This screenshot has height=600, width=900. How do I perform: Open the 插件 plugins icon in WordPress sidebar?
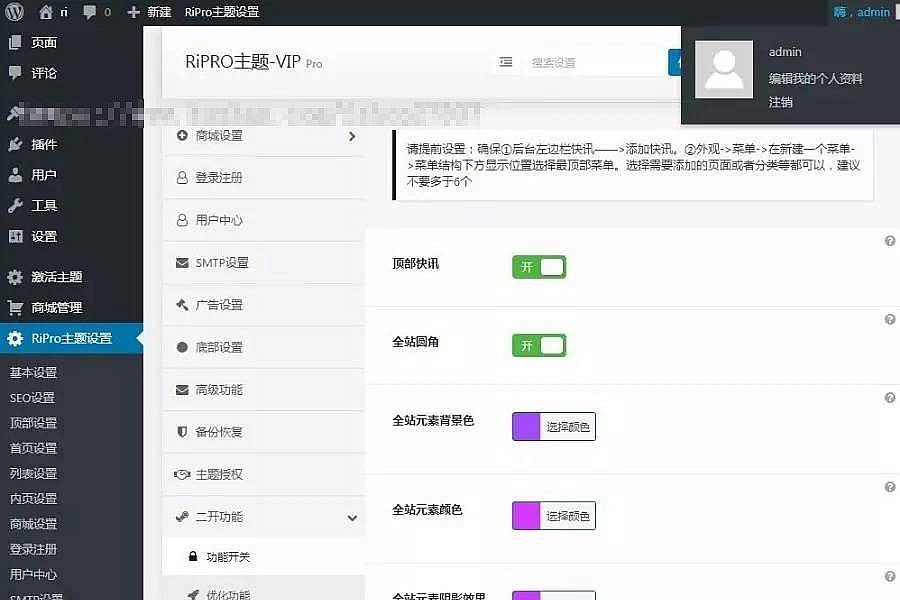click(15, 144)
